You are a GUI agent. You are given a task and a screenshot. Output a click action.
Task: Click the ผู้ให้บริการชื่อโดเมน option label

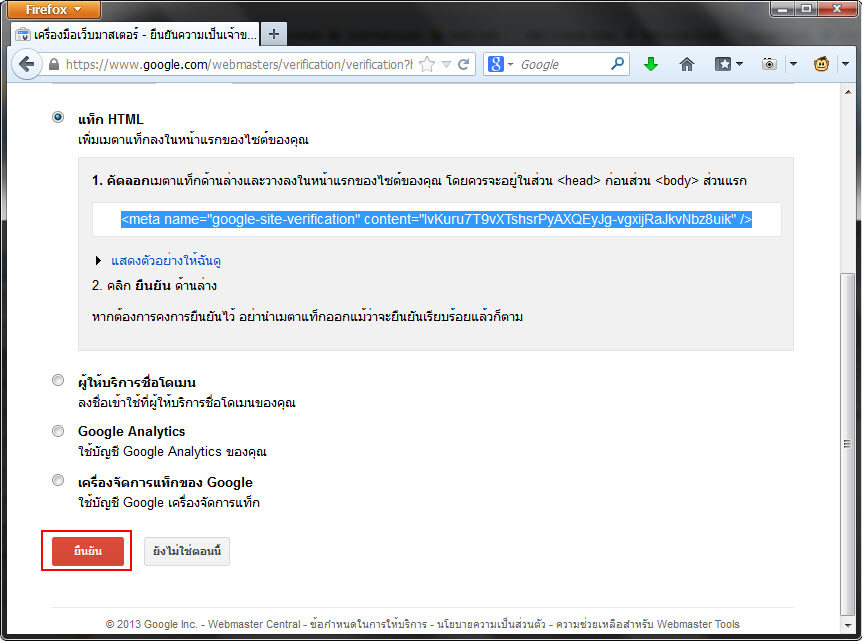[x=137, y=382]
